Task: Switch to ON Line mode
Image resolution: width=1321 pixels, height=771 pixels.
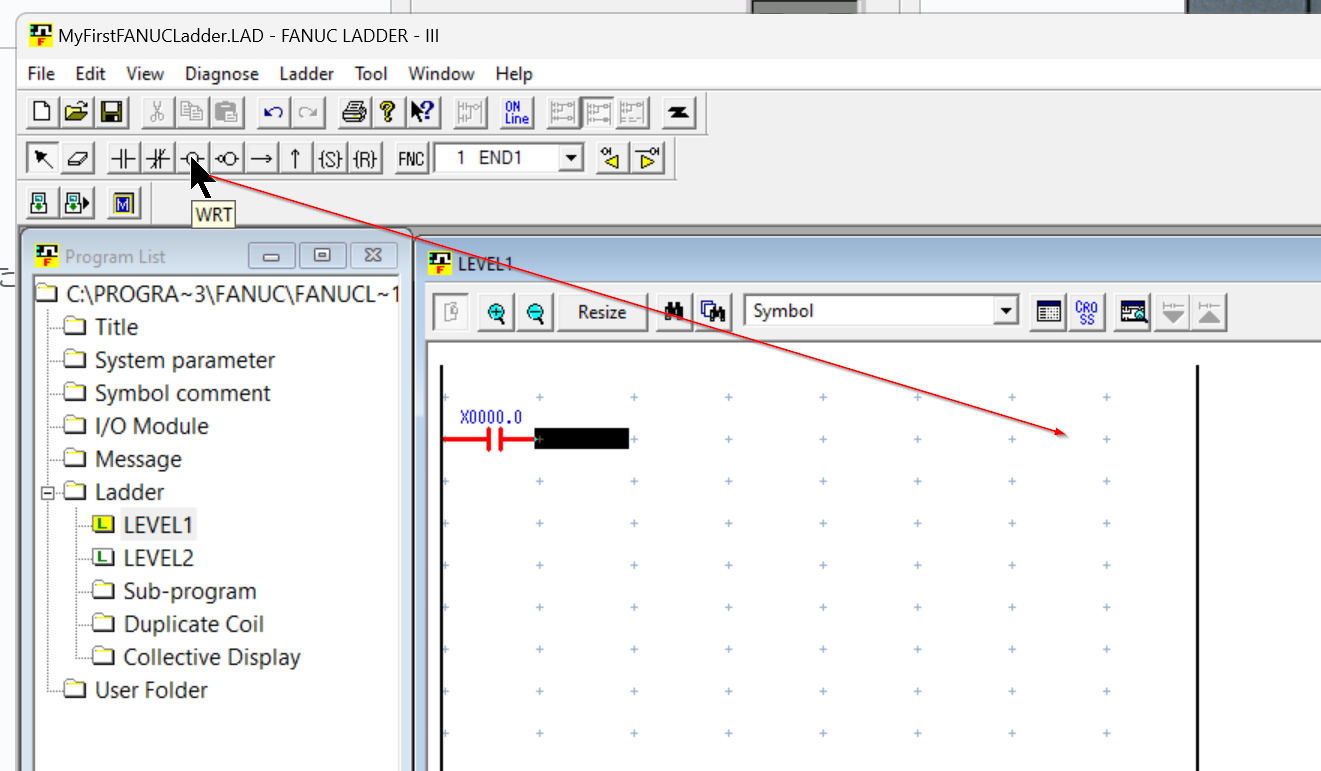Action: 516,111
